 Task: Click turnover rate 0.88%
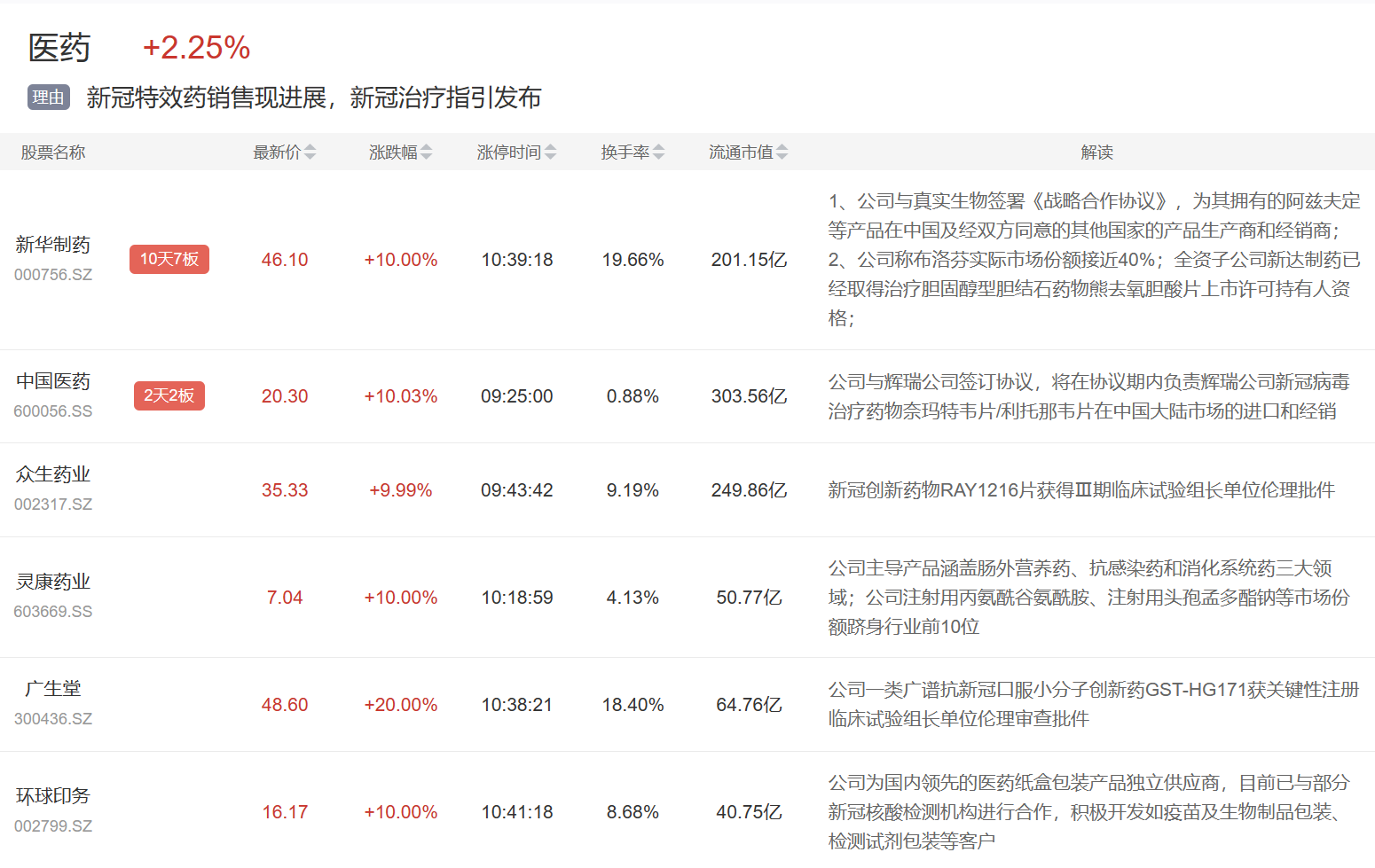(x=632, y=396)
